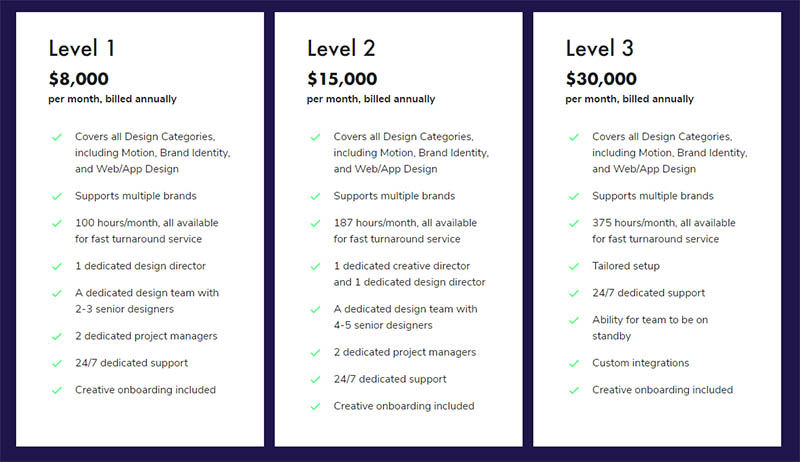Click checkmark beside Level 1 'Creative onboarding included'
Screen dimensions: 800x462
[x=57, y=391]
